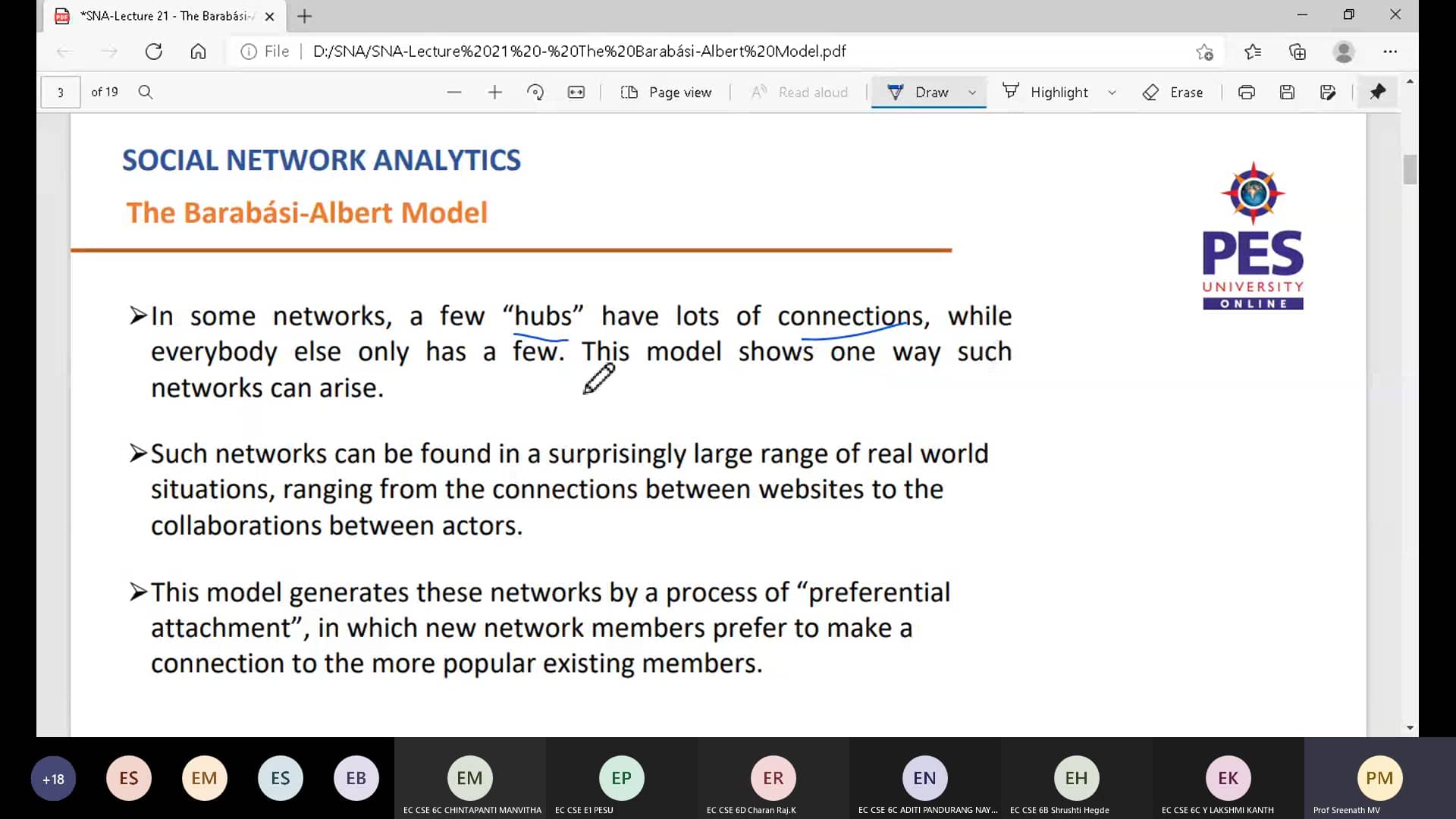Expand the Highlight options dropdown
This screenshot has height=819, width=1456.
tap(1112, 92)
